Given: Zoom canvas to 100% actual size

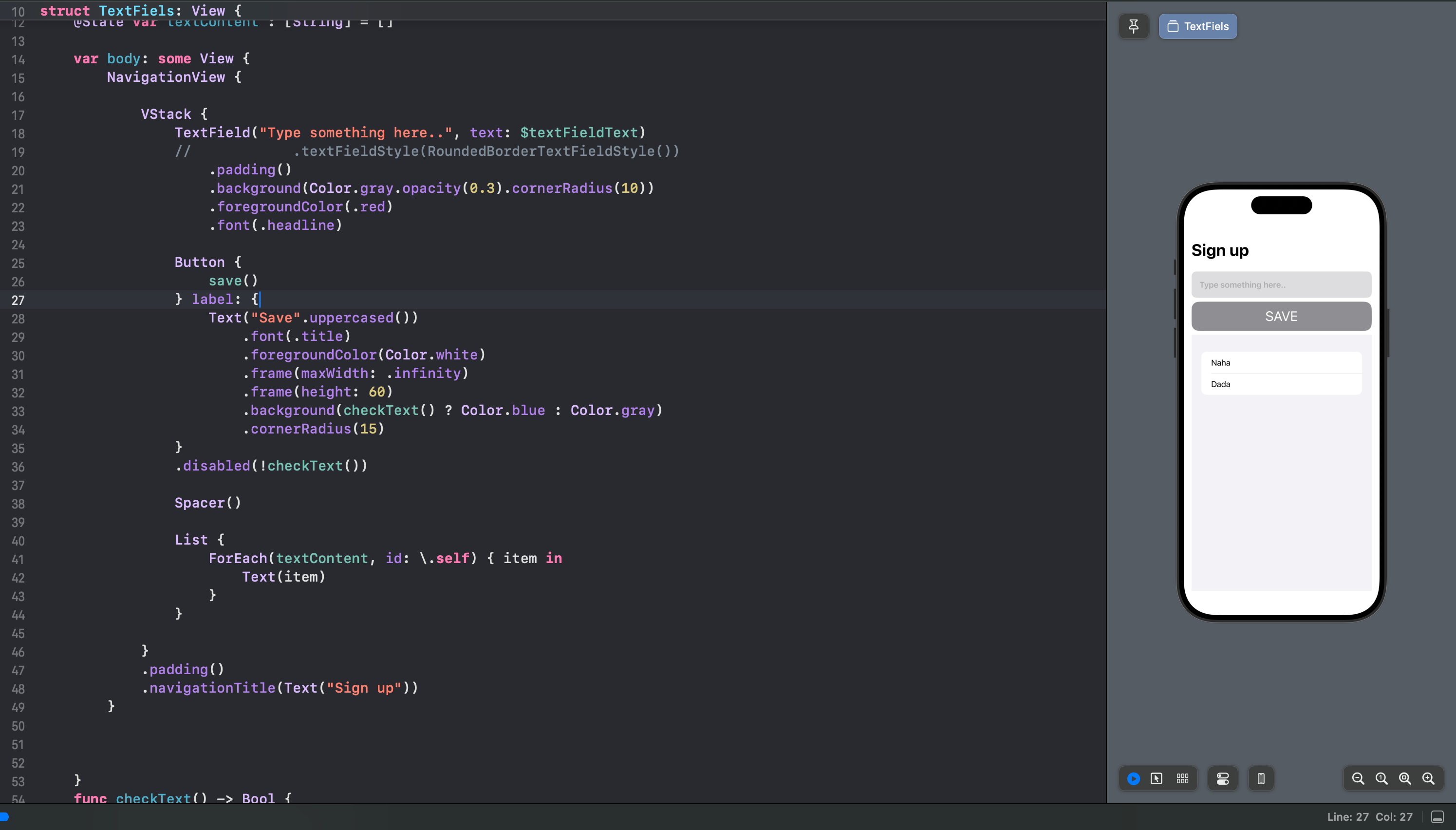Looking at the screenshot, I should [x=1381, y=779].
